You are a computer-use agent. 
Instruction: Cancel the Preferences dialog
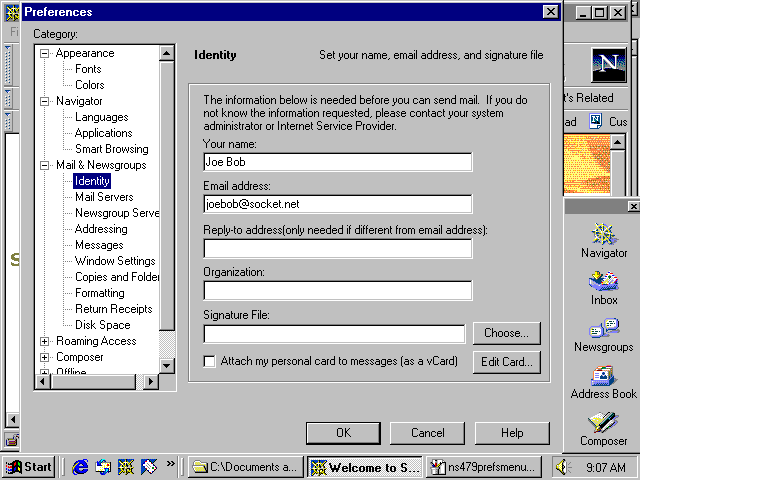427,433
